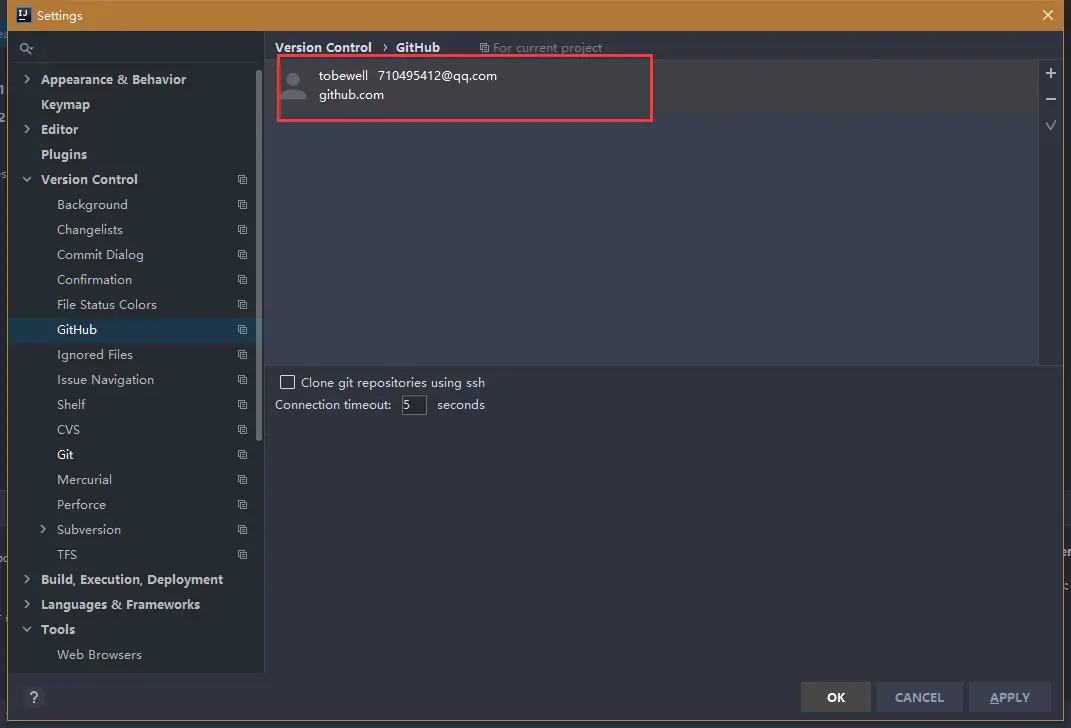Click project-level icon beside Git
The height and width of the screenshot is (728, 1071).
click(x=242, y=455)
